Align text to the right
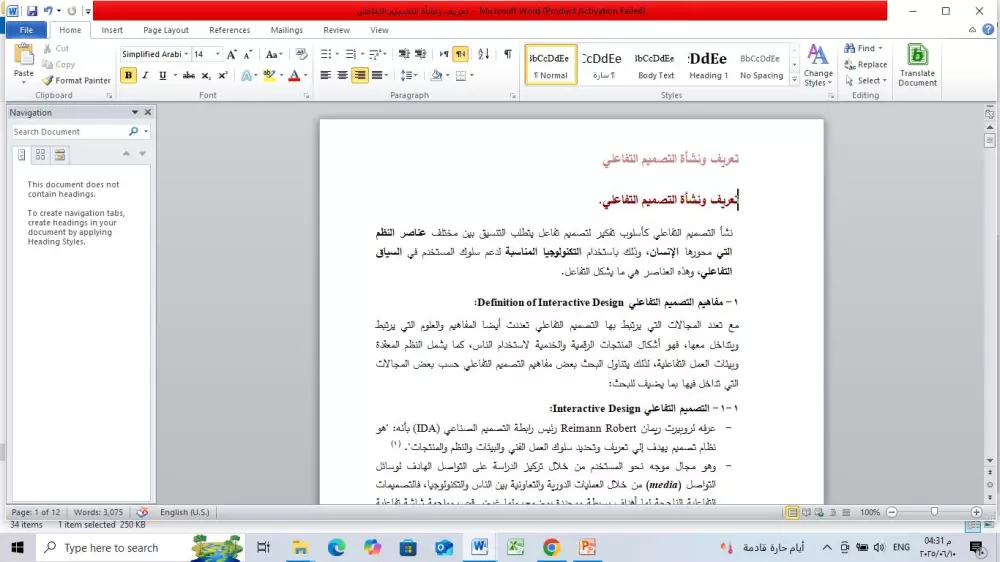The image size is (1000, 562). [360, 75]
